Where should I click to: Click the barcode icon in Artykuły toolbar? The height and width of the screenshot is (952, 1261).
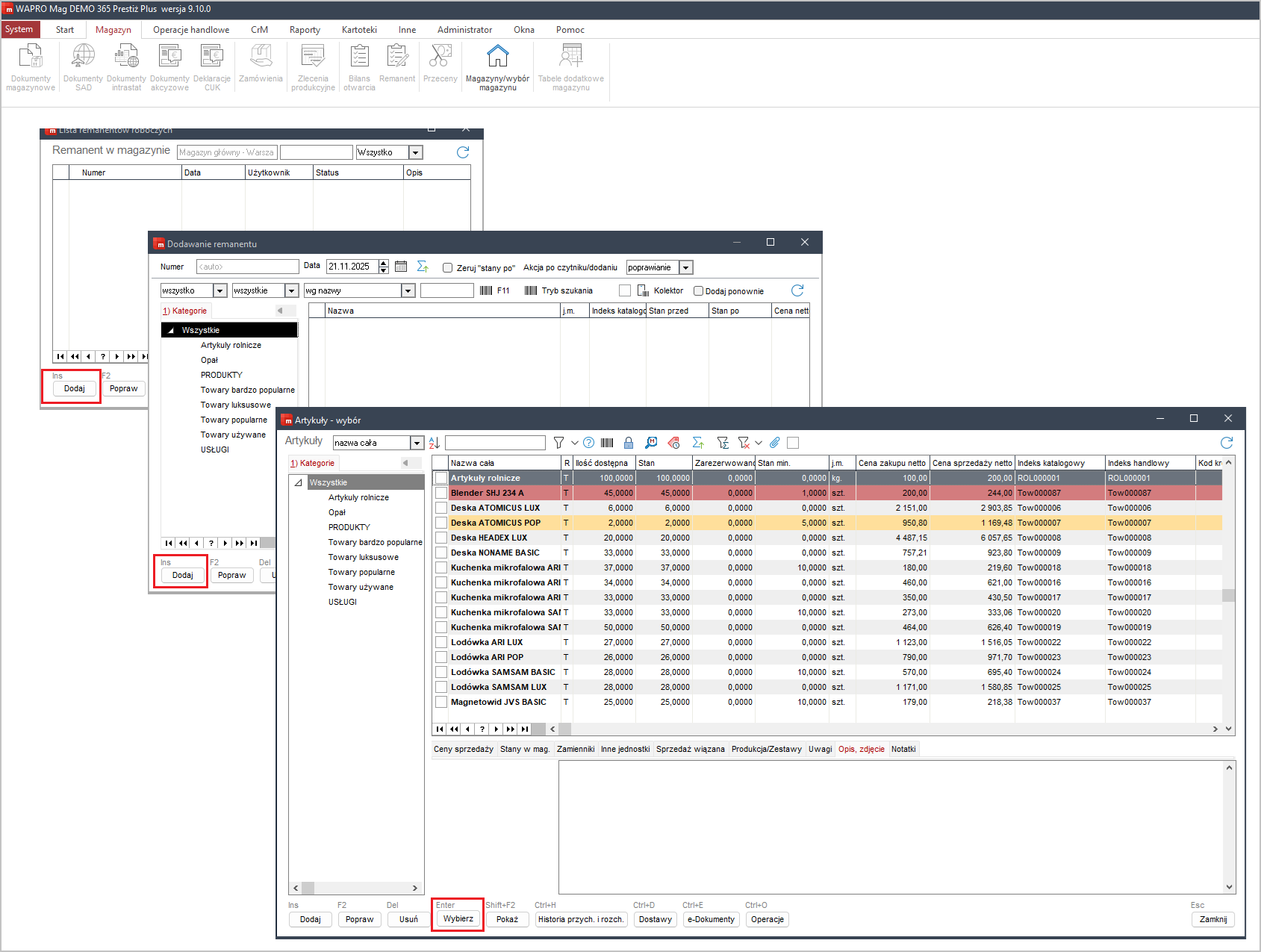point(607,443)
